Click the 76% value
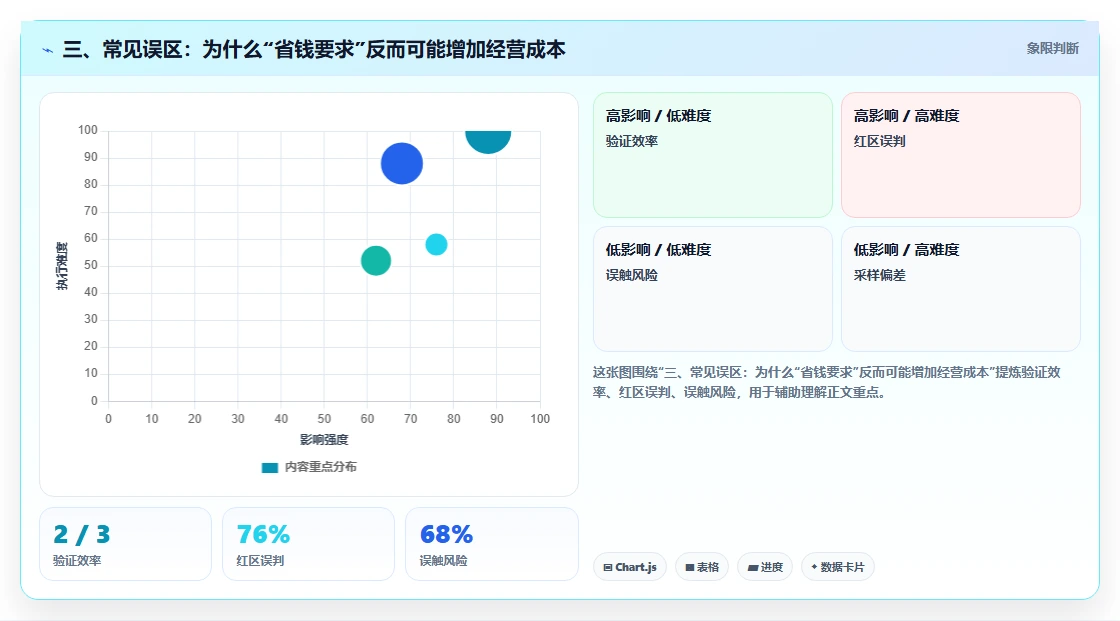Screen dimensions: 1120x621 263,535
